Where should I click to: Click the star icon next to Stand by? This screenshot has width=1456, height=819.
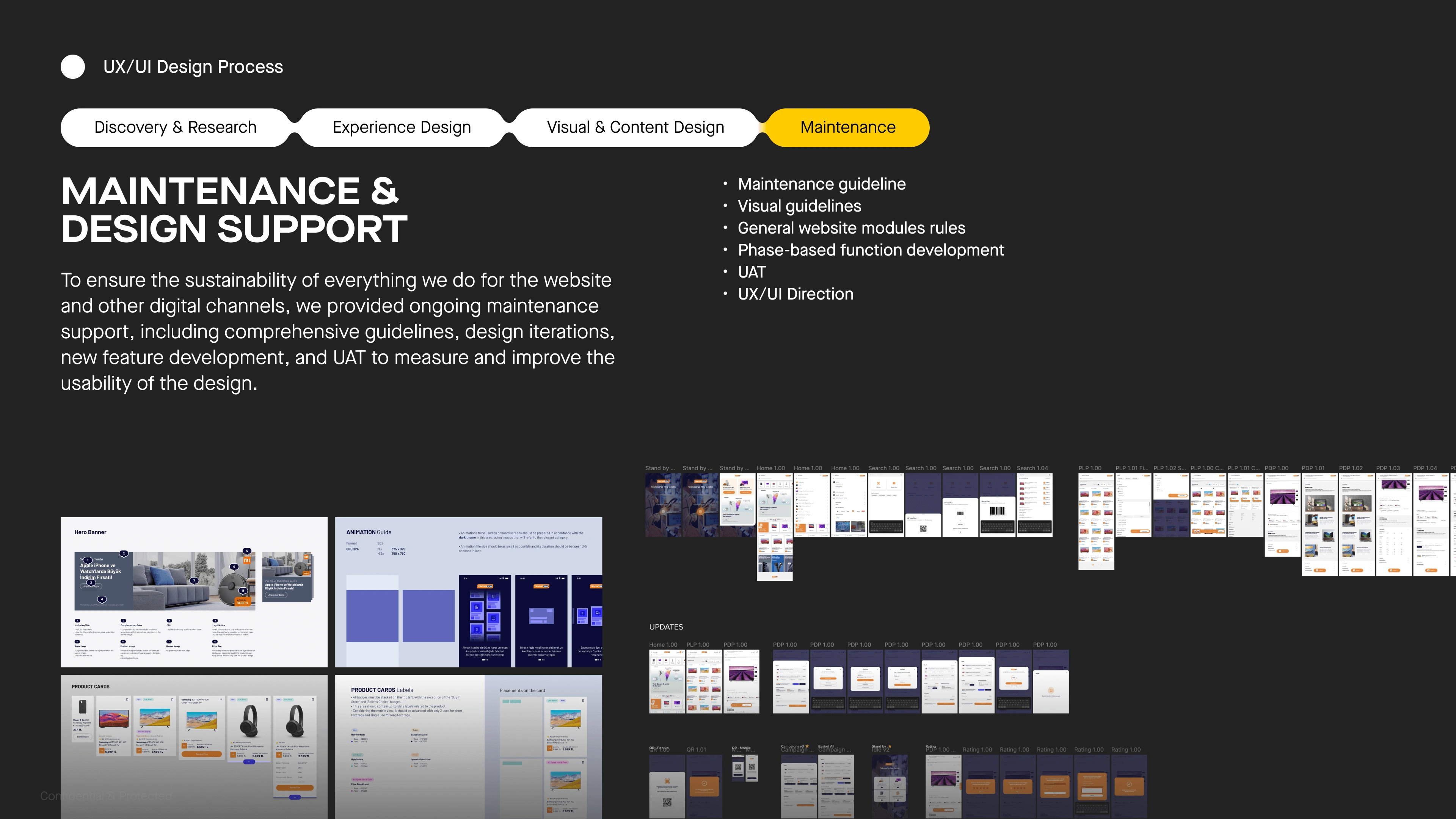[890, 746]
